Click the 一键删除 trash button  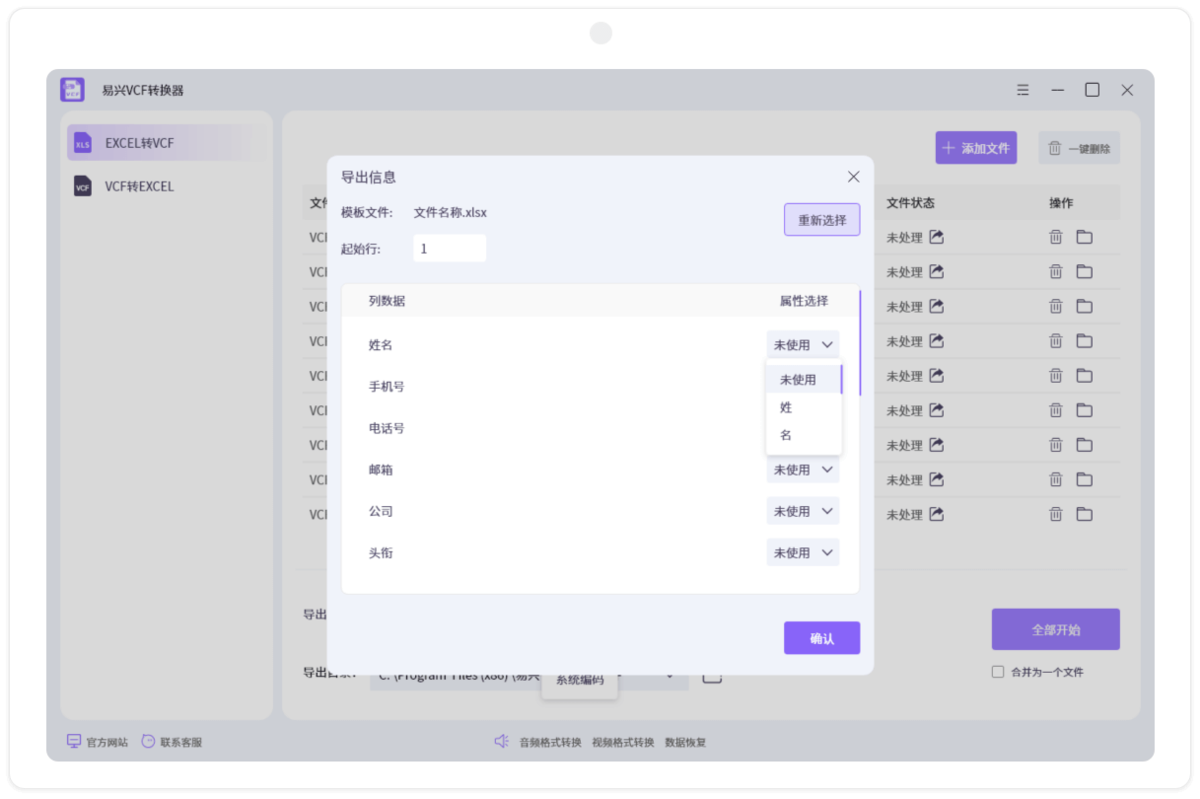[1078, 147]
